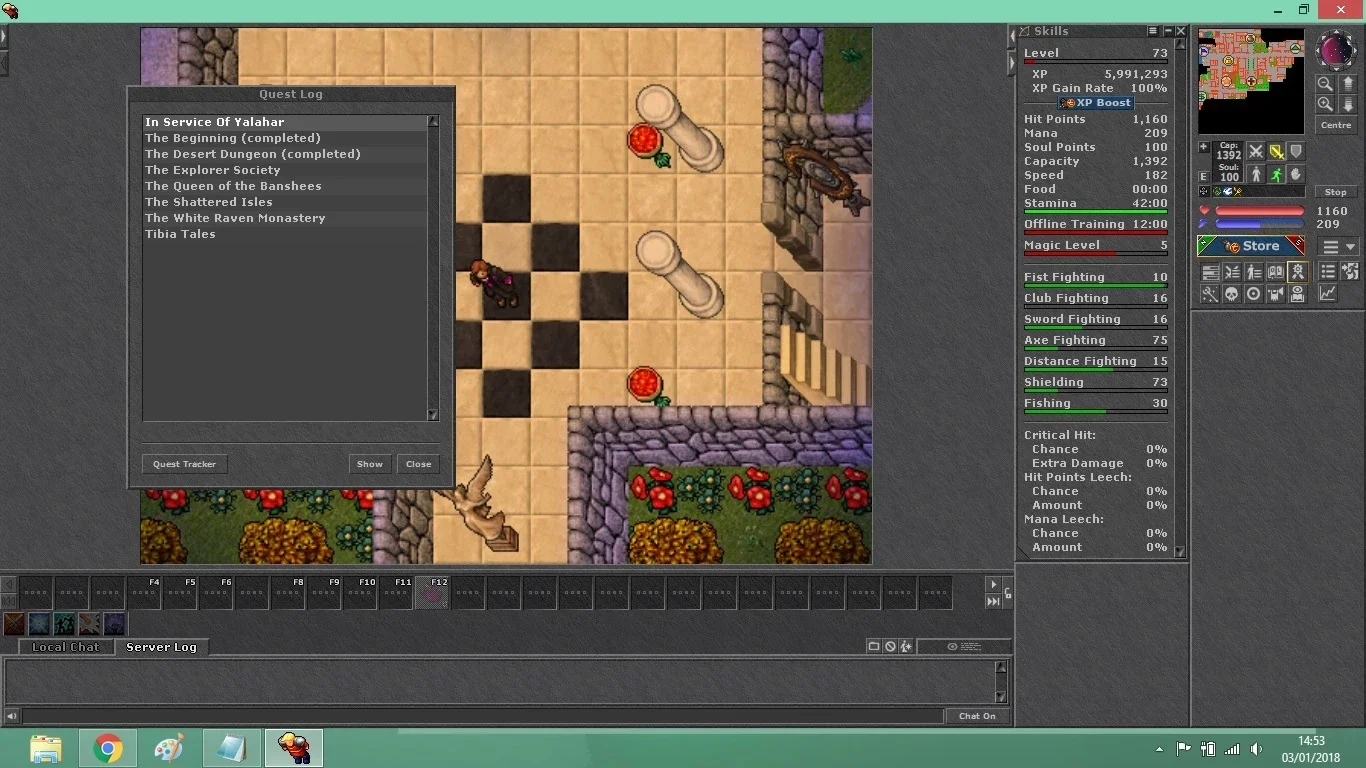Toggle the read-only eye chat button
This screenshot has width=1366, height=768.
[x=964, y=647]
